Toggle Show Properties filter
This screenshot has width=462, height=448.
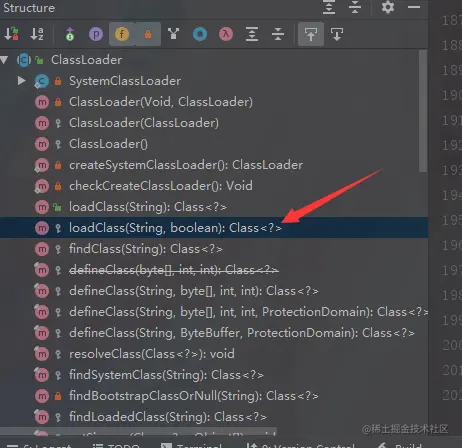tap(96, 34)
